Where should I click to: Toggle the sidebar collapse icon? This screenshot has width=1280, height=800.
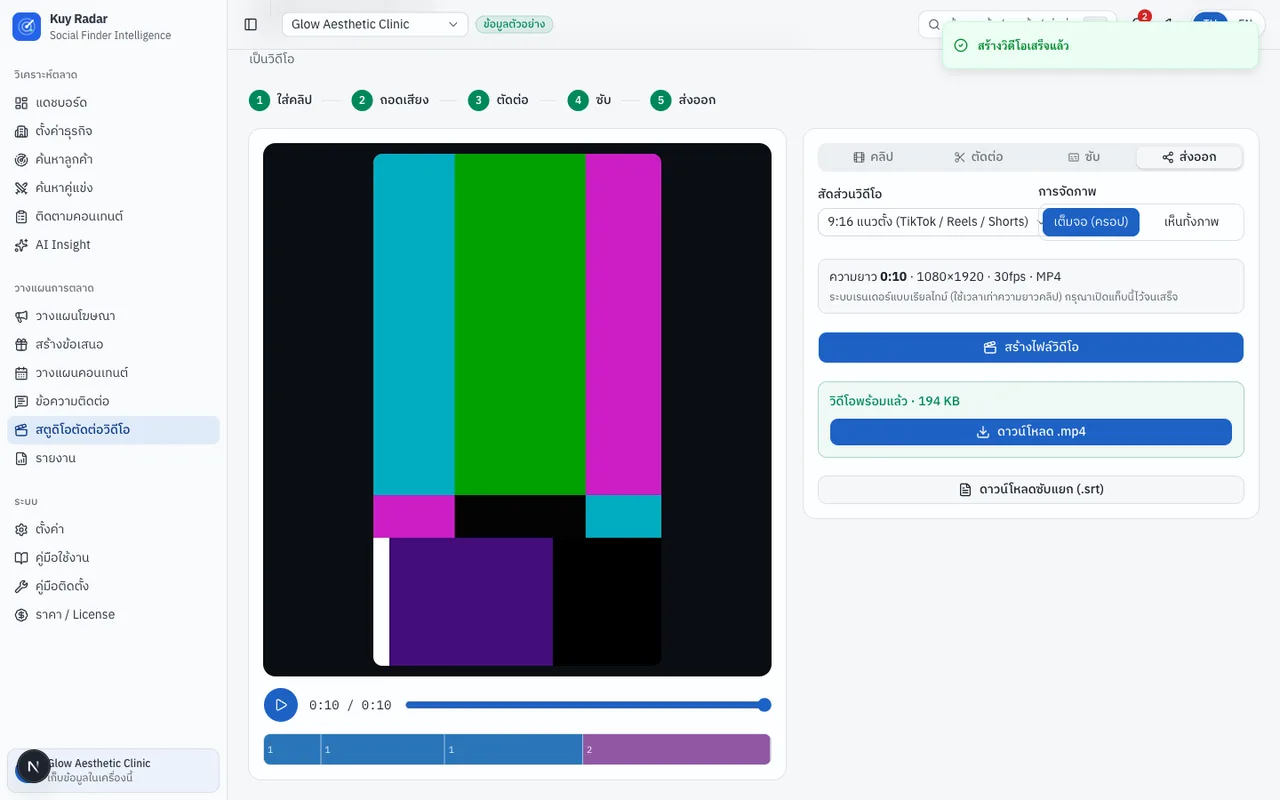click(x=251, y=24)
